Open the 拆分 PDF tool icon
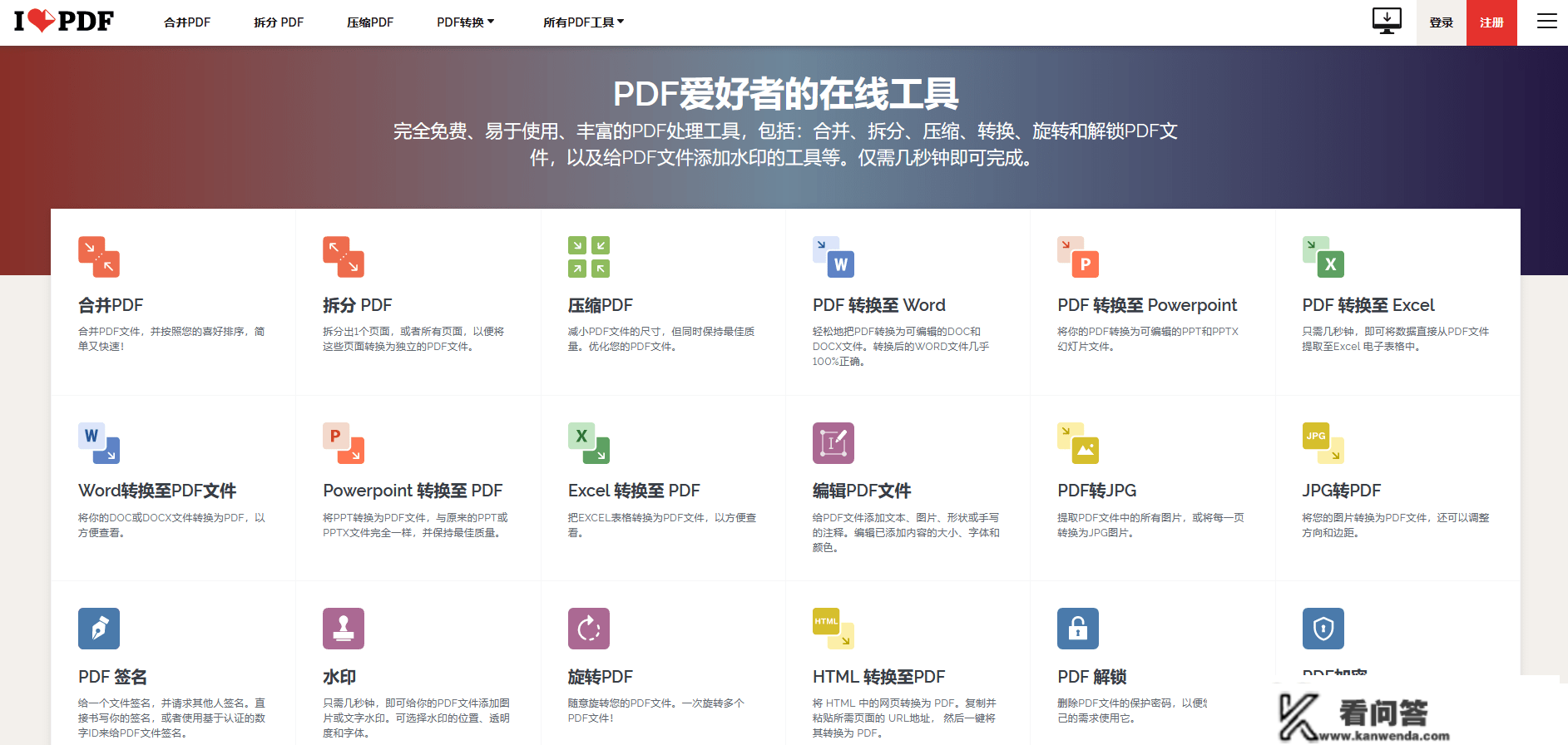The width and height of the screenshot is (1568, 745). pyautogui.click(x=344, y=257)
